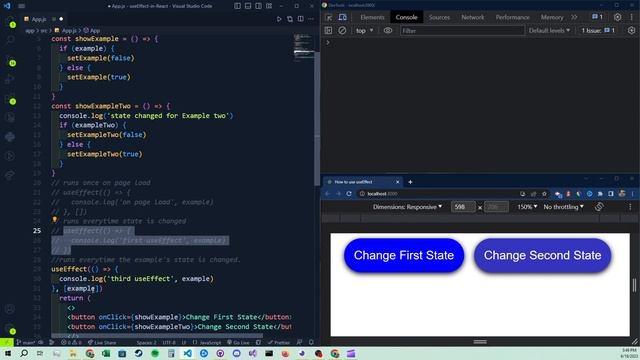Click the lightbulb code action icon
This screenshot has height=360, width=640.
(55, 220)
